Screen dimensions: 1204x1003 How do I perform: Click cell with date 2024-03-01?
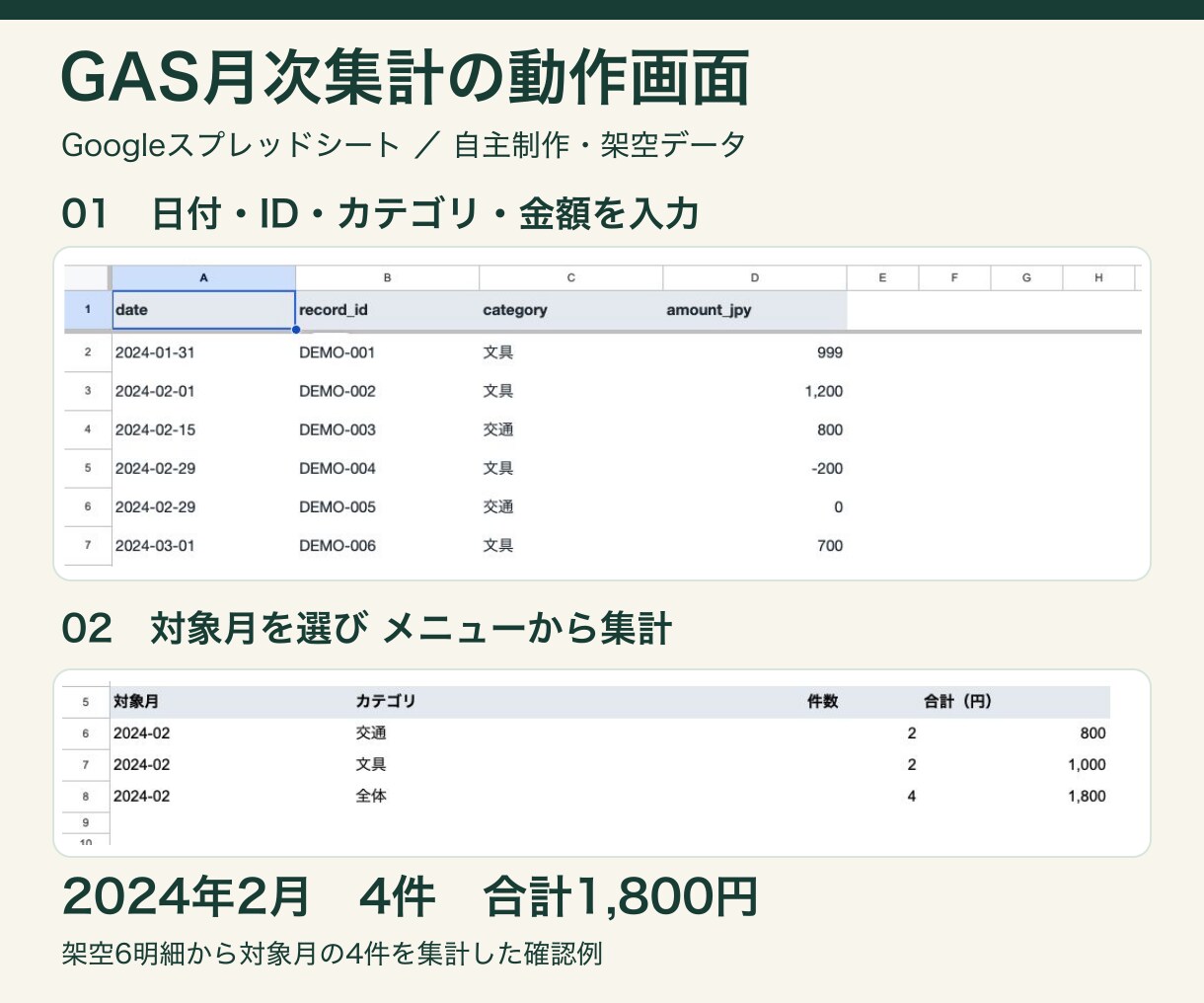tap(203, 546)
